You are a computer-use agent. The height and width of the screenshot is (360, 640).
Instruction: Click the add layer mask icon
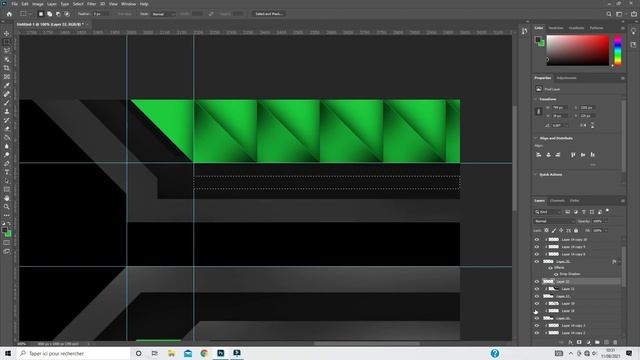pyautogui.click(x=579, y=342)
